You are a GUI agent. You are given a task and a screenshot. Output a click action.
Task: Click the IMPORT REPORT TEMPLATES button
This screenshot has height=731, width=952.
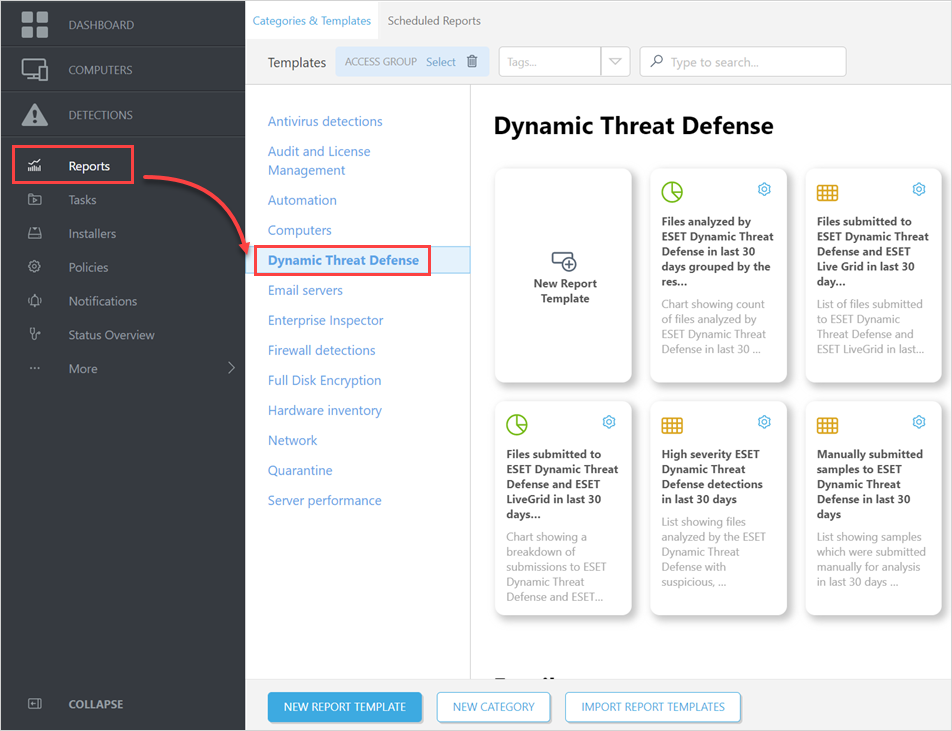(653, 707)
